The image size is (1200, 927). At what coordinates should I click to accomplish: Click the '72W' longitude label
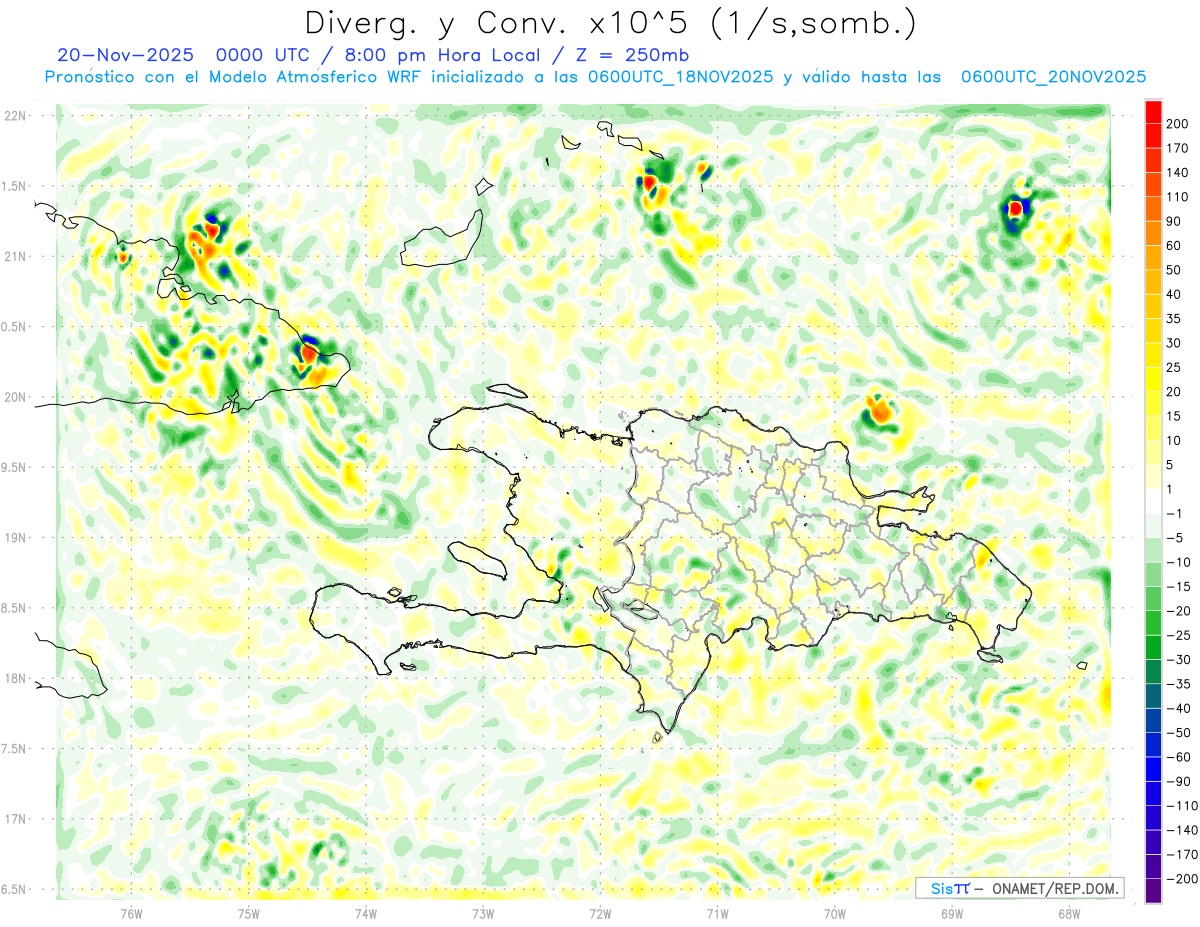pos(600,913)
